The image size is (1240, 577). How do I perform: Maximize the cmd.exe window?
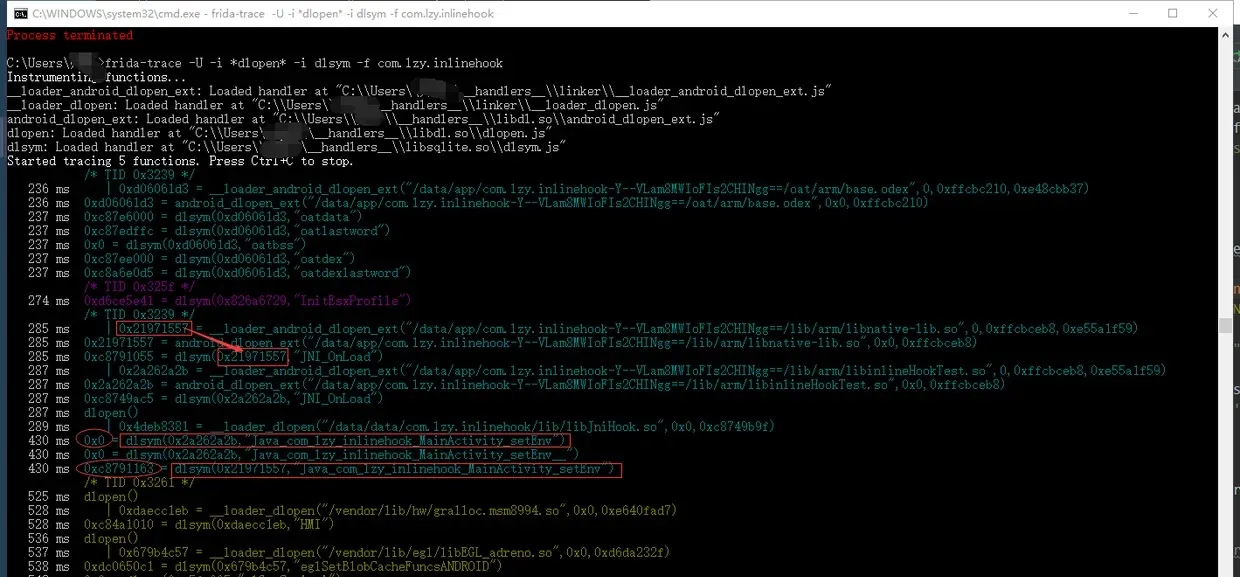coord(1173,14)
